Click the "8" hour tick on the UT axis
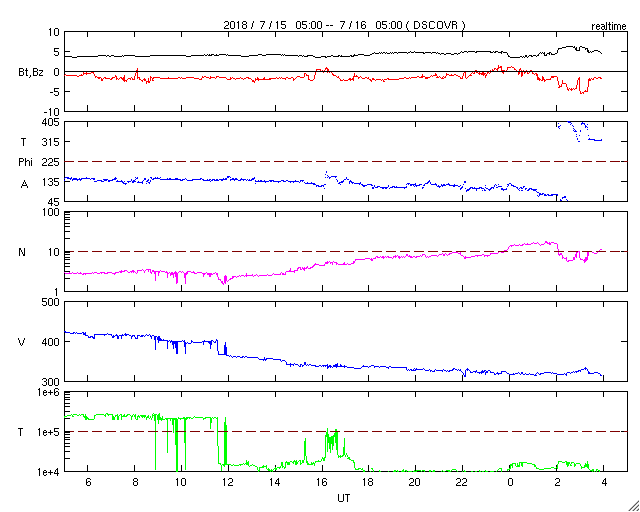The height and width of the screenshot is (512, 640). (x=135, y=483)
